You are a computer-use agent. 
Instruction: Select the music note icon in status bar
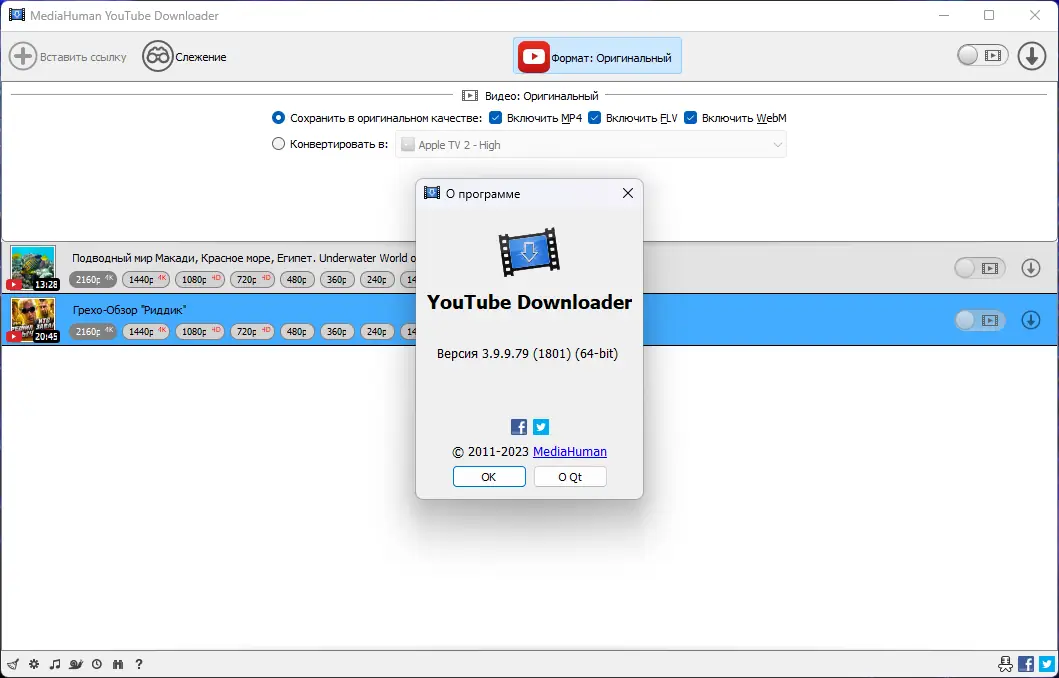[x=56, y=664]
